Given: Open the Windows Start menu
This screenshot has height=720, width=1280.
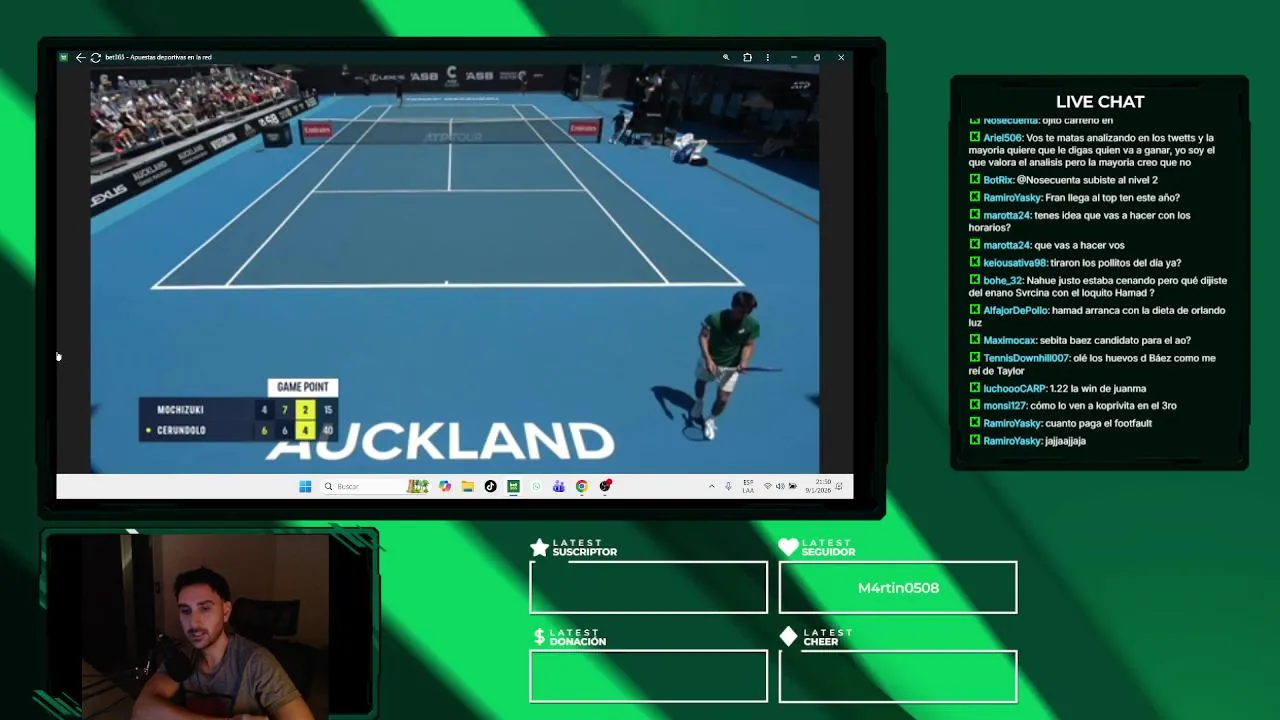Looking at the screenshot, I should [305, 486].
